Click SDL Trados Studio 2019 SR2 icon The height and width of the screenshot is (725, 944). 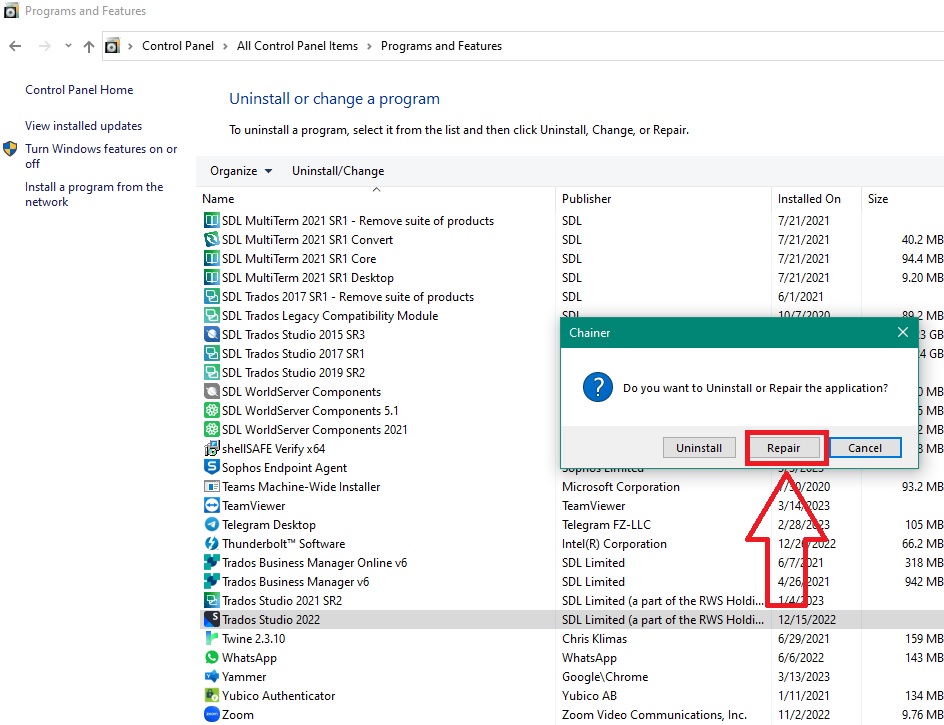pos(211,372)
